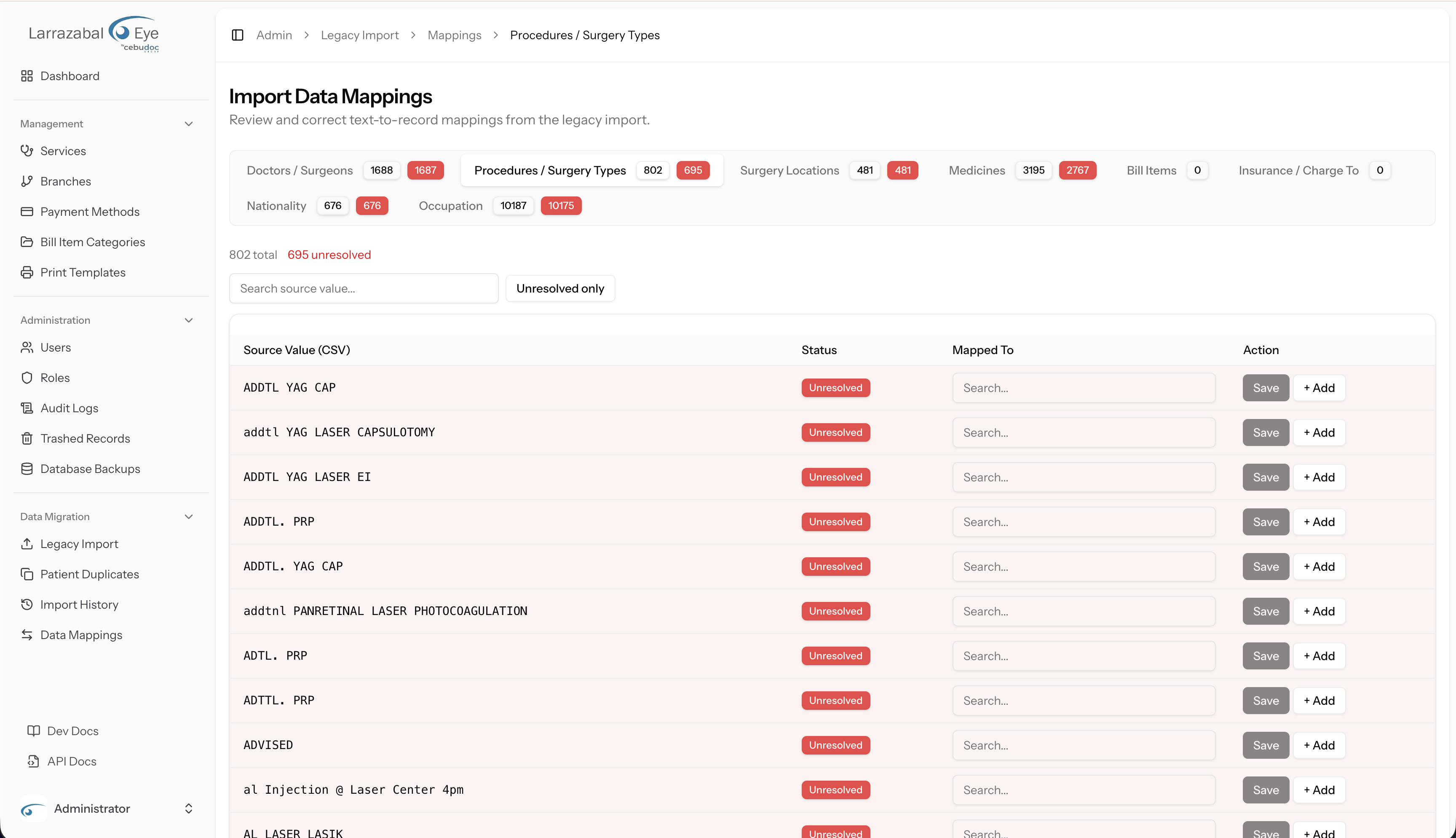Click the API Docs file-code icon
The image size is (1456, 838).
click(x=34, y=761)
